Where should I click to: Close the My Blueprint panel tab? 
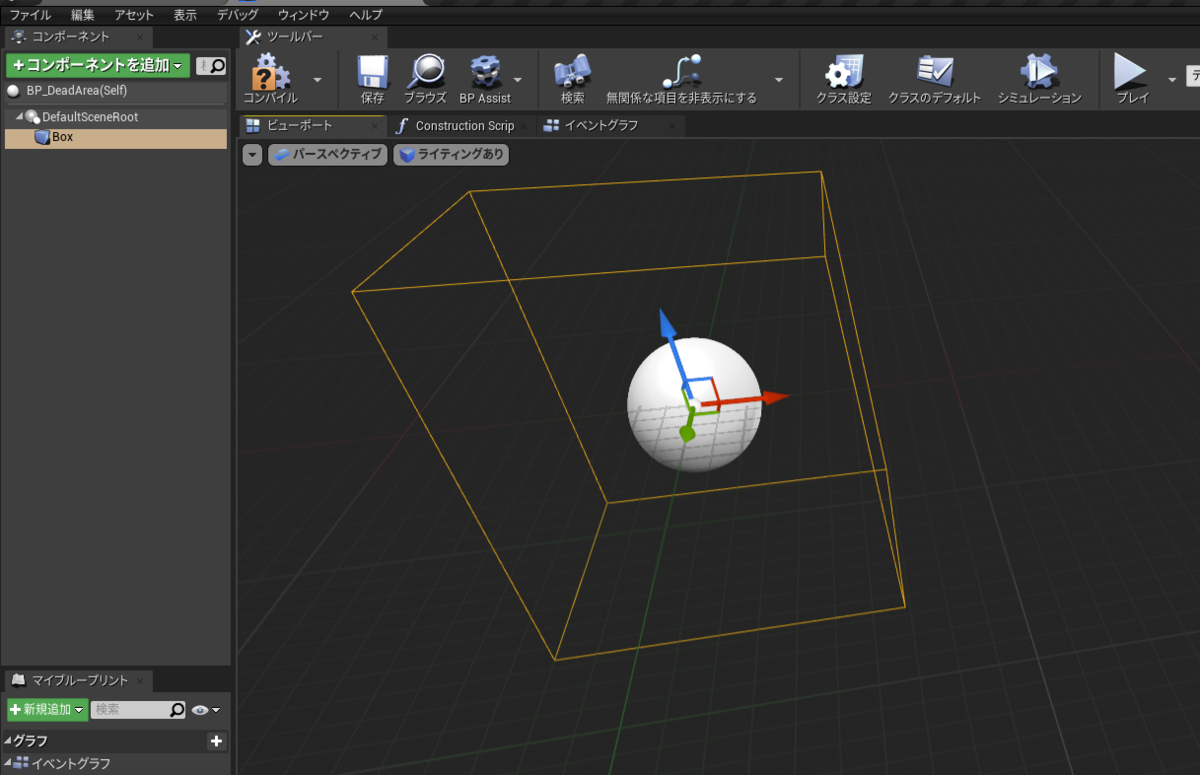click(x=140, y=681)
